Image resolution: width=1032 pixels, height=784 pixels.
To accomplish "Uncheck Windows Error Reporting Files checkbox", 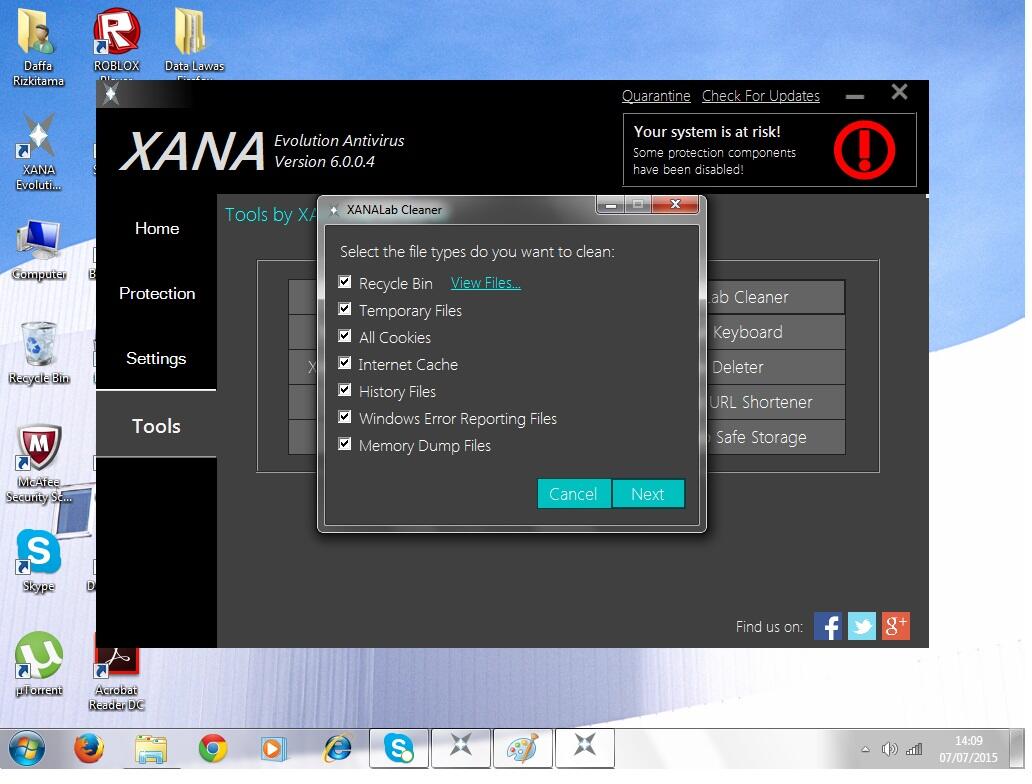I will [x=344, y=417].
